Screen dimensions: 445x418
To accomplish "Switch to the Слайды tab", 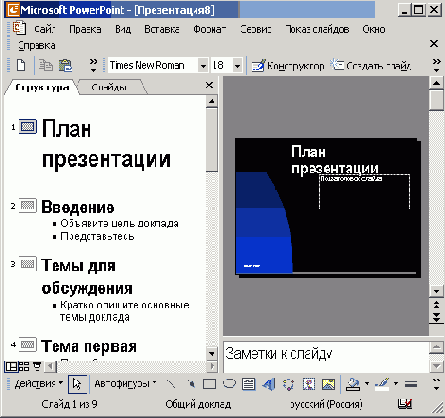I will click(109, 87).
